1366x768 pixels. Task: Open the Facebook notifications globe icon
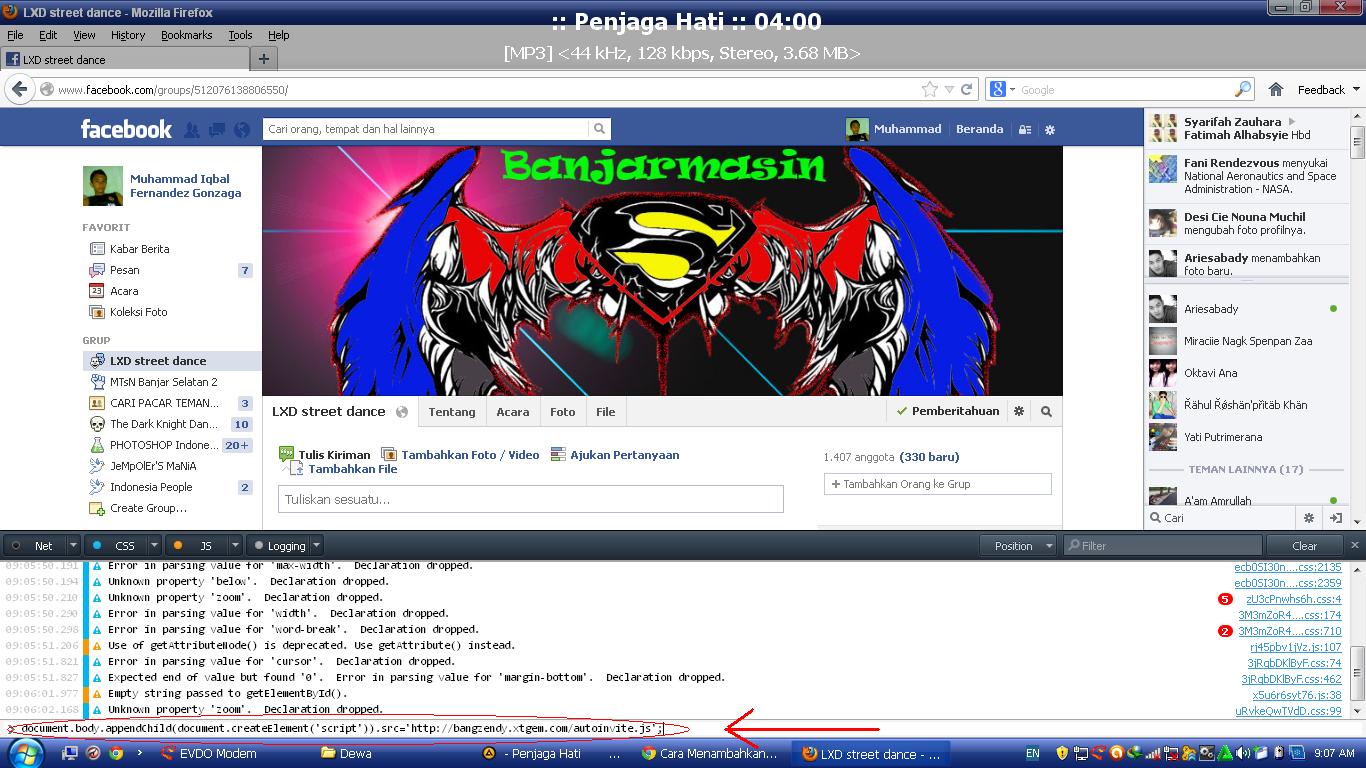pos(242,129)
